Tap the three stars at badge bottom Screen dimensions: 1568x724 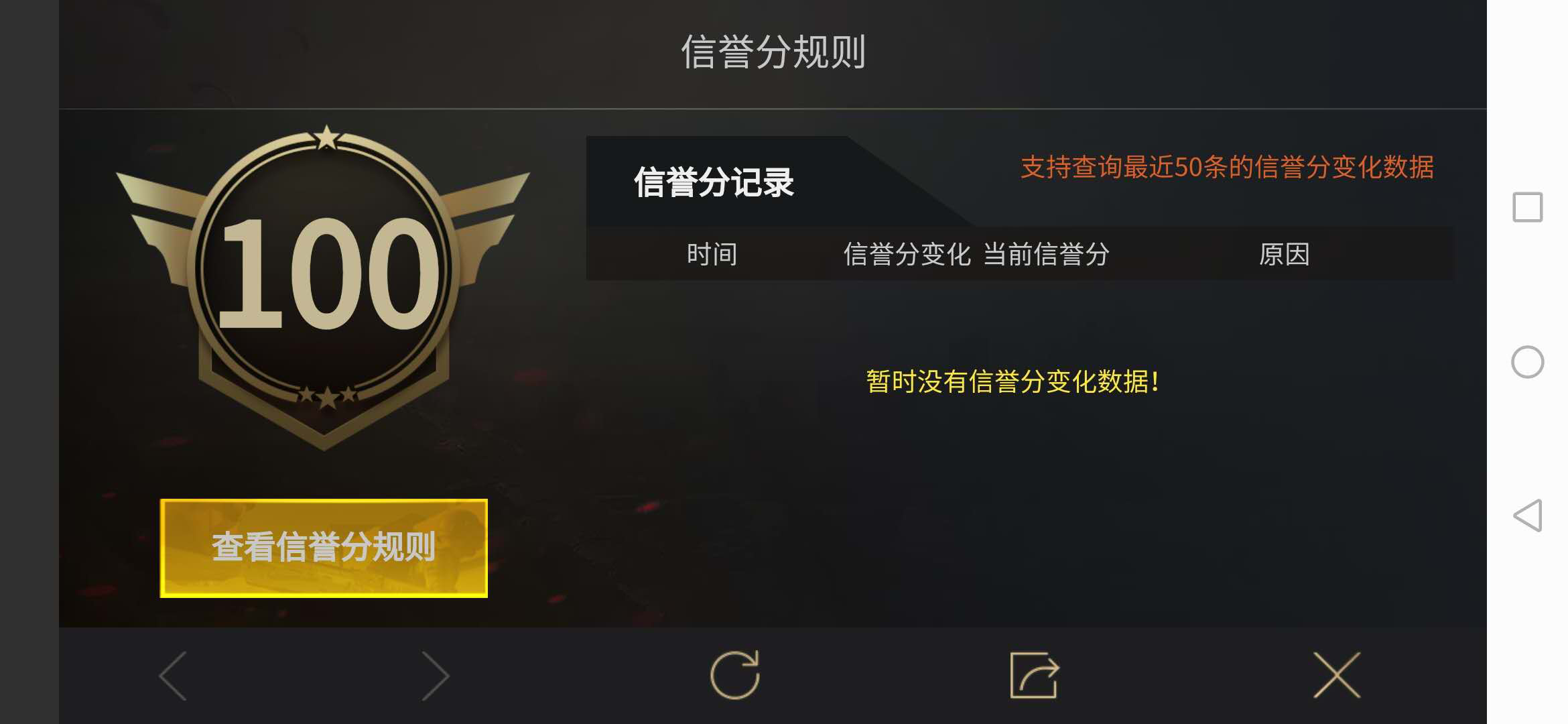327,396
